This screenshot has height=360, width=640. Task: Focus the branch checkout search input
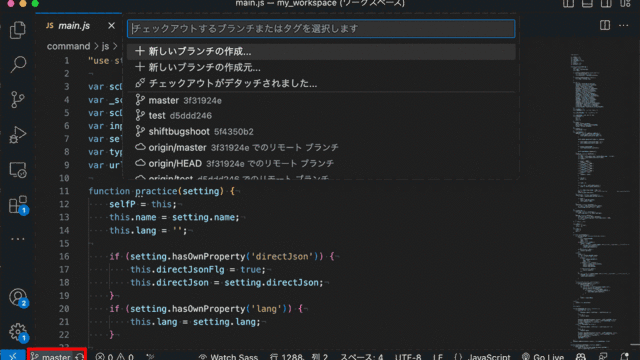321,29
